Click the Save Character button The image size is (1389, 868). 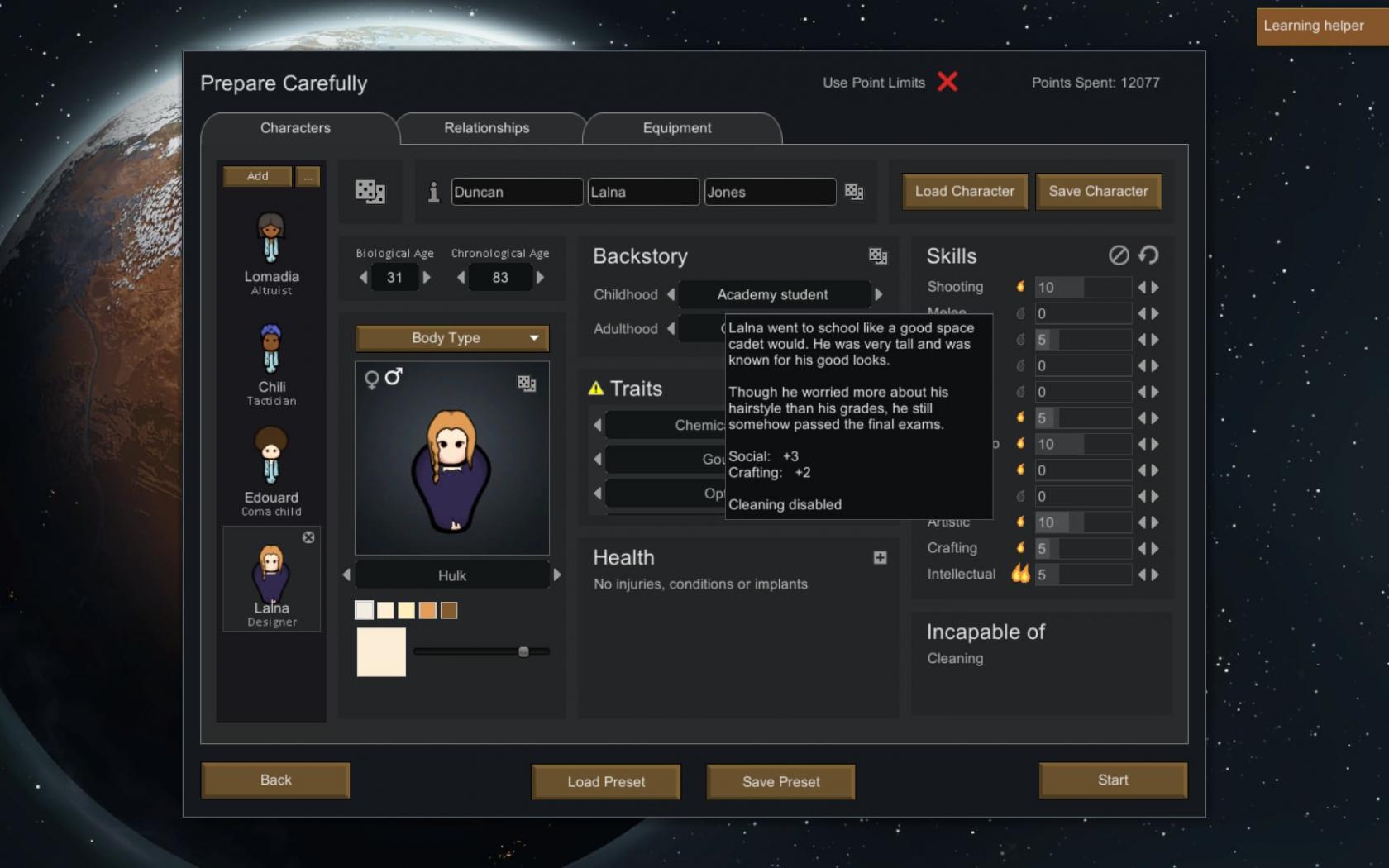pos(1098,191)
